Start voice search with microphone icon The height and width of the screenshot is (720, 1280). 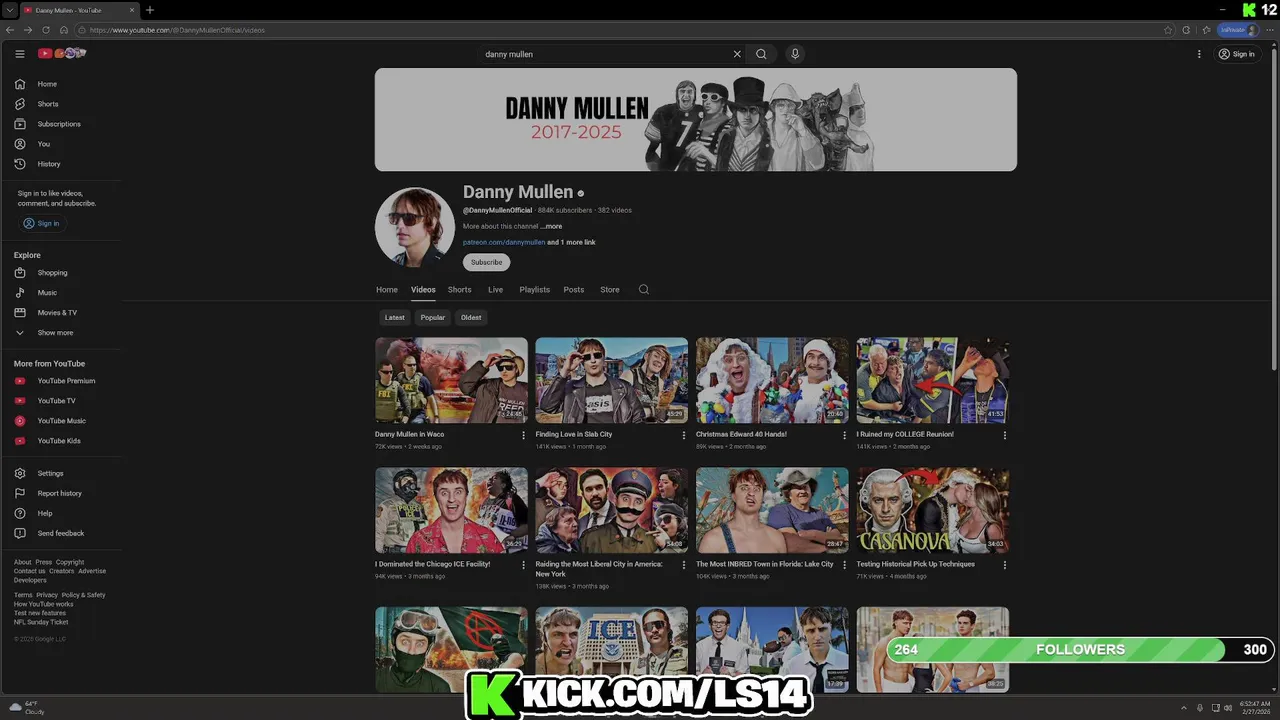(x=795, y=54)
